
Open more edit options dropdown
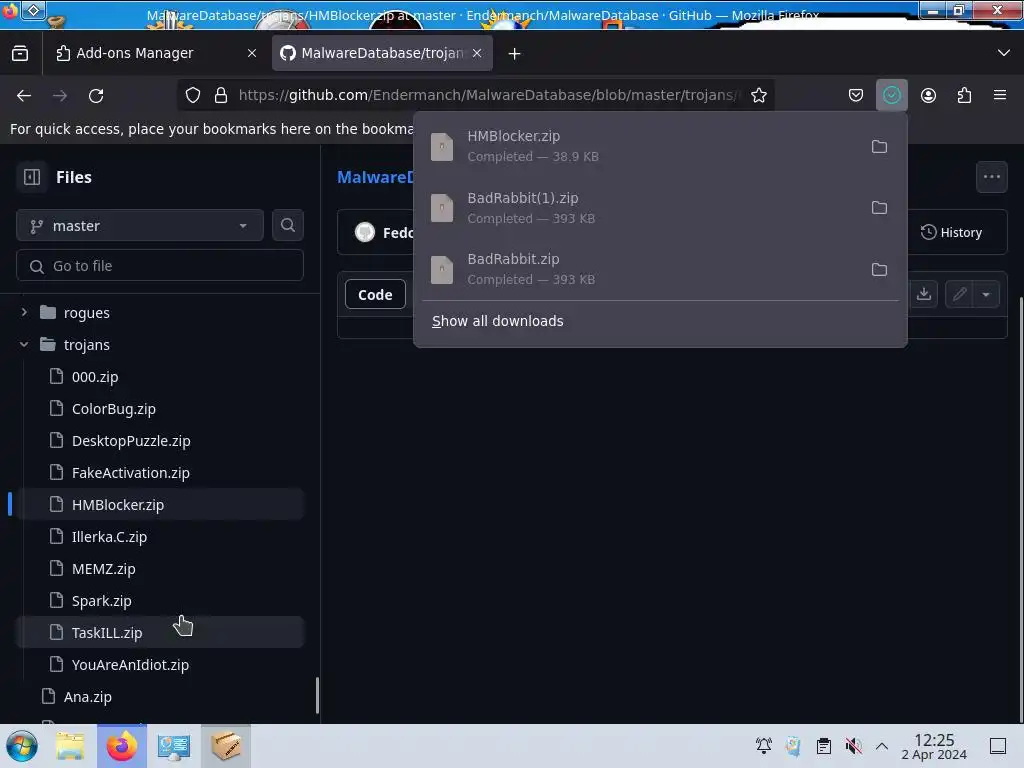(986, 294)
